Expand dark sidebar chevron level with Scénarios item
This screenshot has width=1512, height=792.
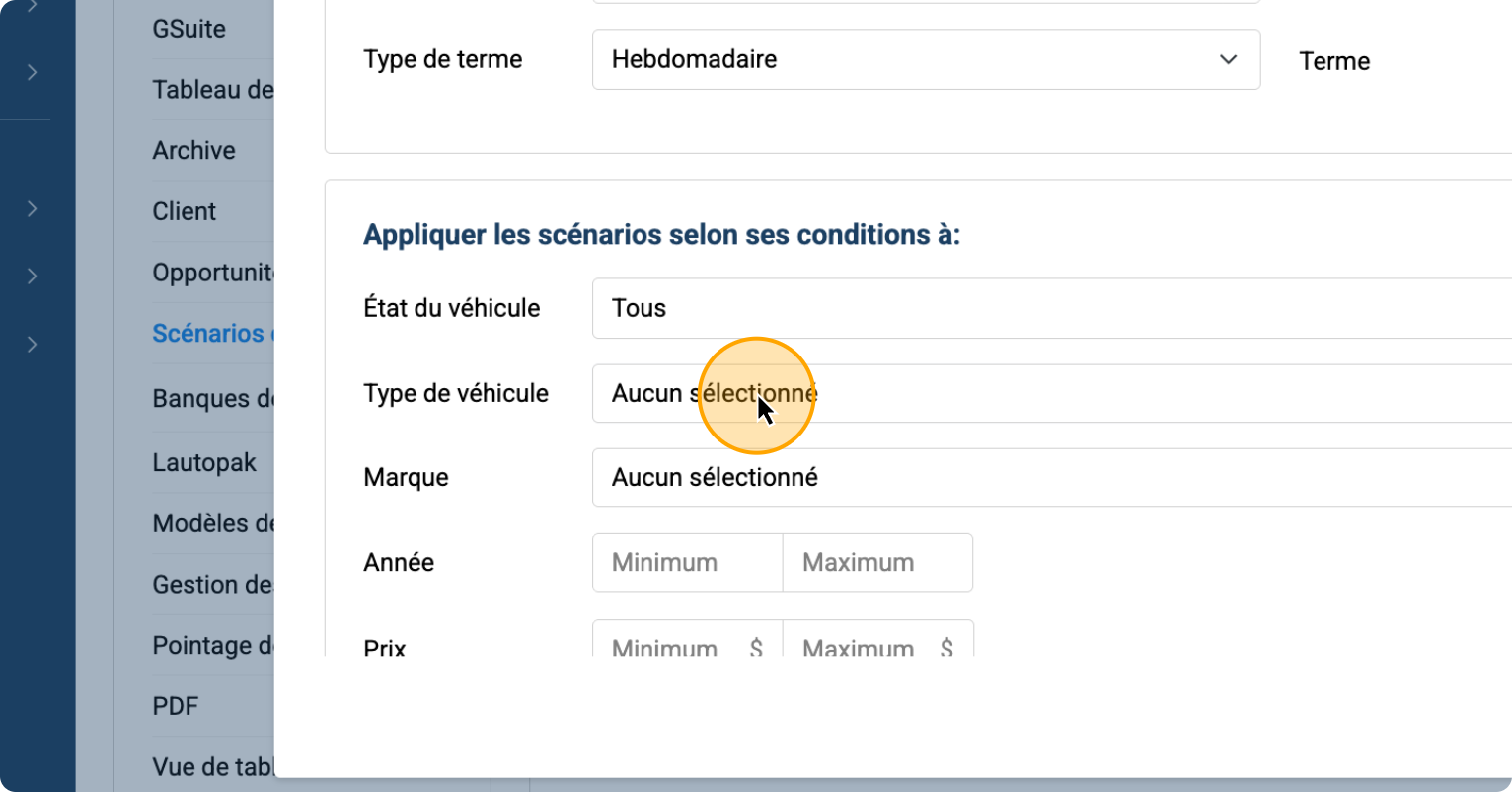(x=33, y=344)
